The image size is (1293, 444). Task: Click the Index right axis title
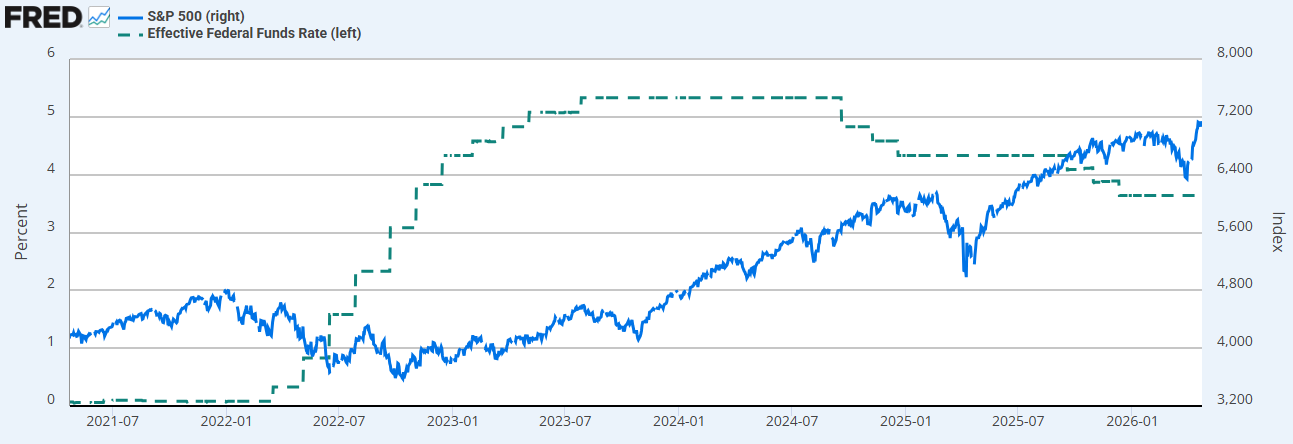pos(1277,232)
